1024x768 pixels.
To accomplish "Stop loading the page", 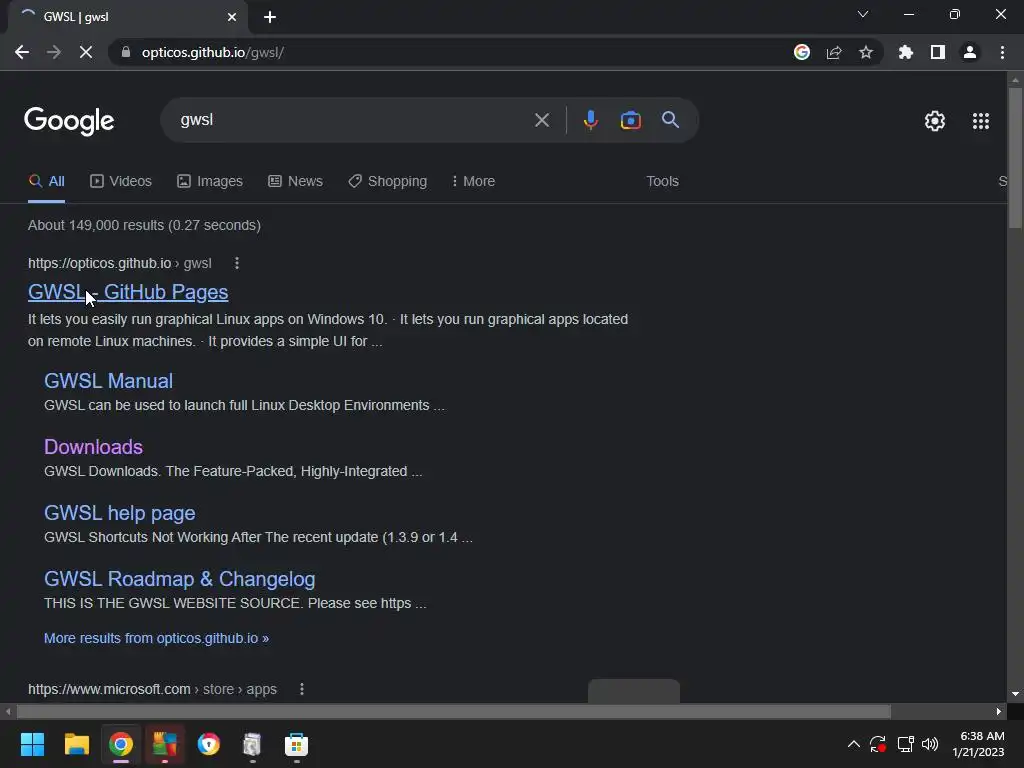I will tap(86, 52).
